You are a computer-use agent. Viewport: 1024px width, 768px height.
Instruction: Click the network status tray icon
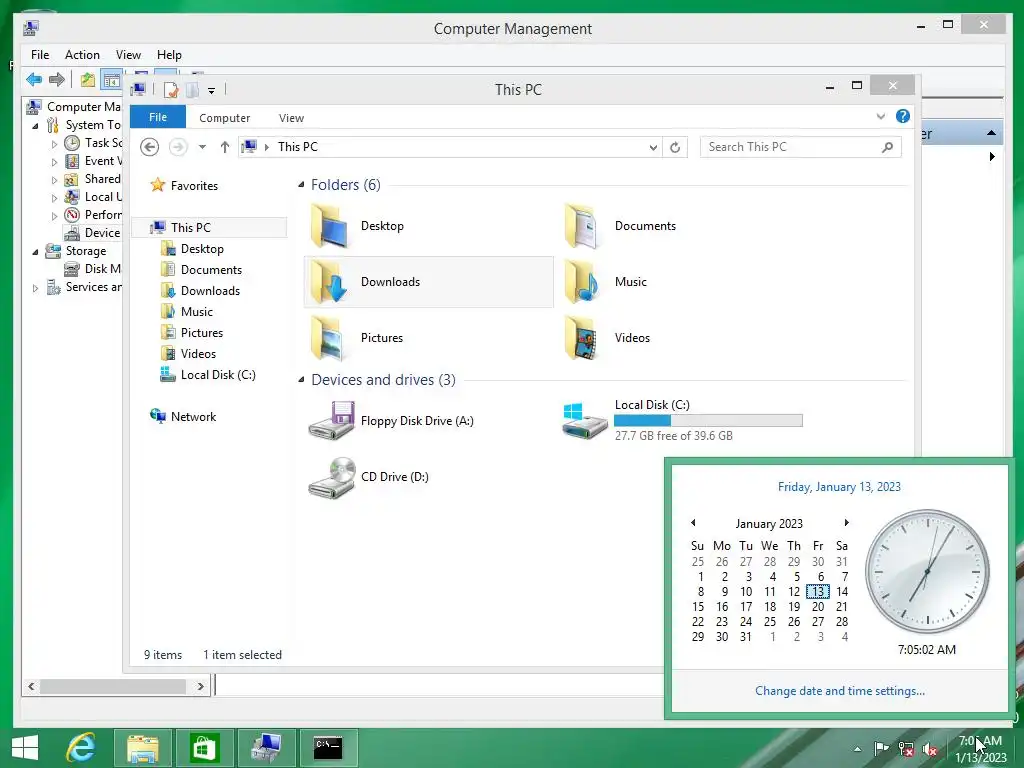point(906,749)
